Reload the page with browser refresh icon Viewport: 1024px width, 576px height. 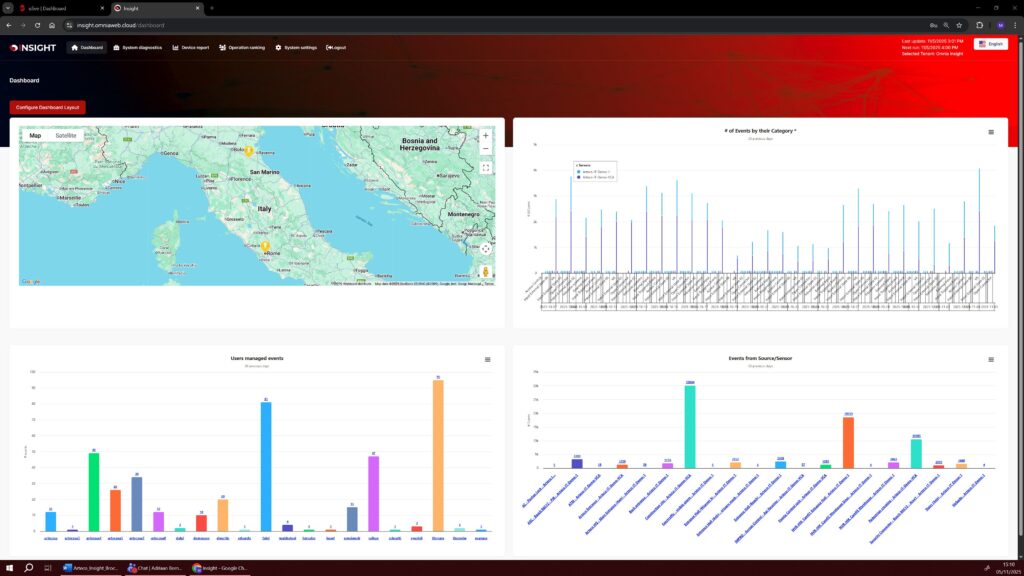click(x=37, y=24)
